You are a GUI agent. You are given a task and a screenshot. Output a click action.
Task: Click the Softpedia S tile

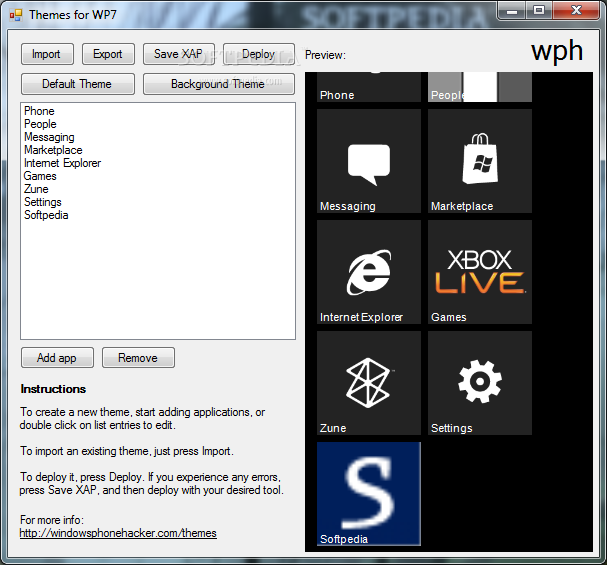click(369, 494)
